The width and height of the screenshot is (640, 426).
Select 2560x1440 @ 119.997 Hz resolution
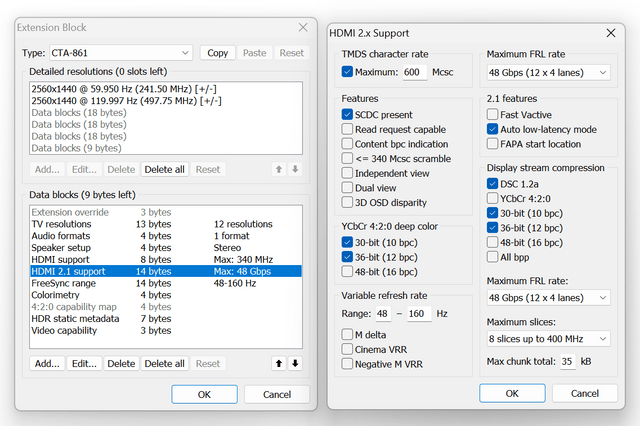pos(166,101)
